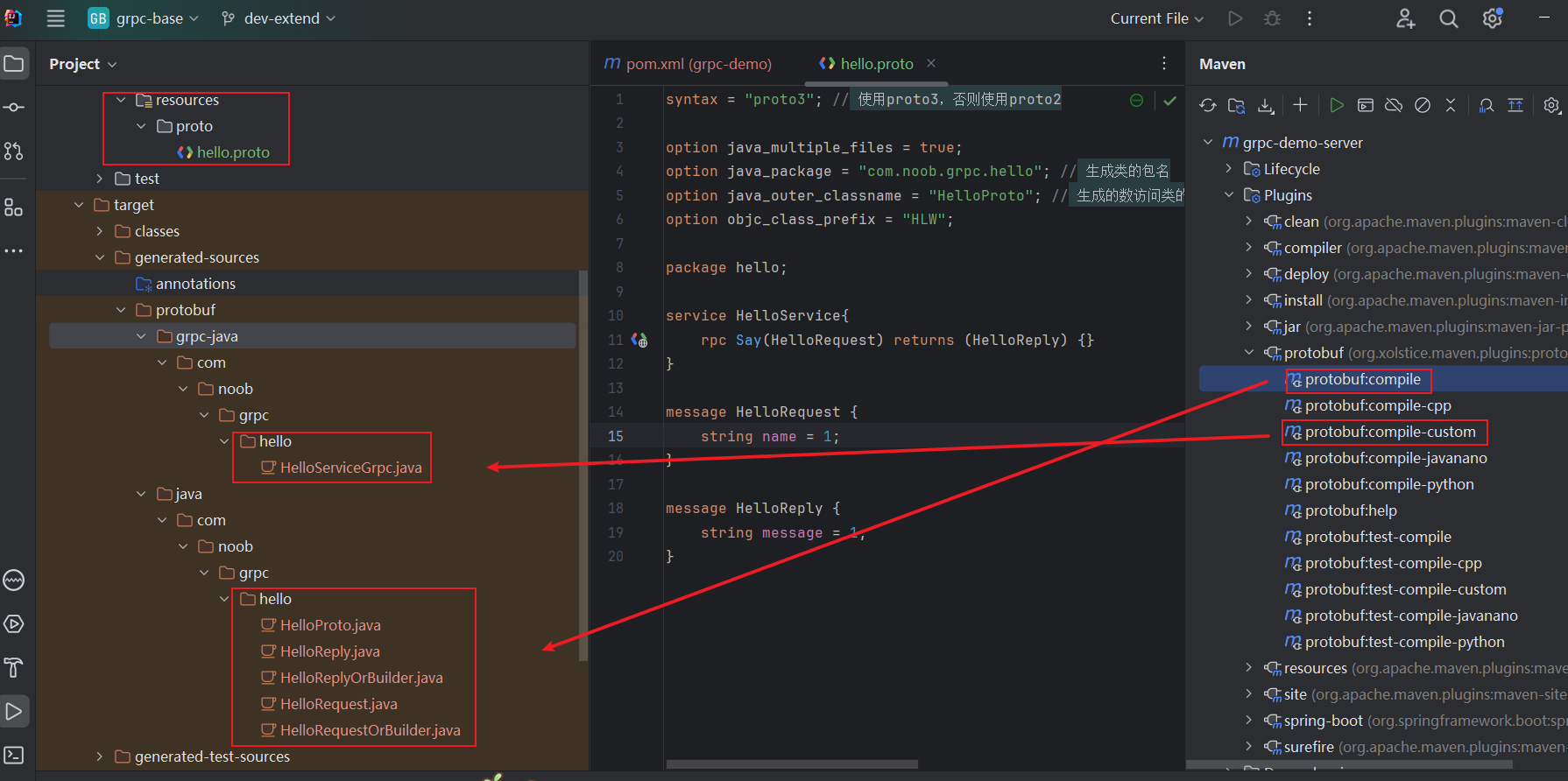Select the protobuf:compile-custom goal
Viewport: 1568px width, 781px height.
[1389, 432]
